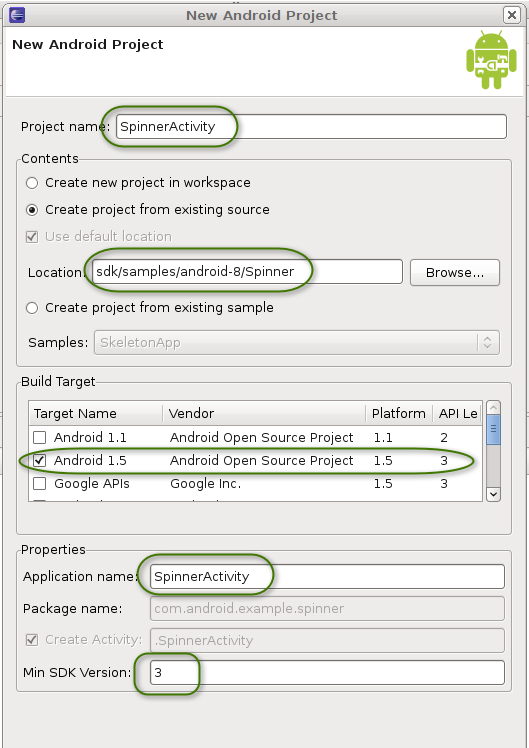
Task: Select Create project from existing source
Action: pyautogui.click(x=32, y=210)
